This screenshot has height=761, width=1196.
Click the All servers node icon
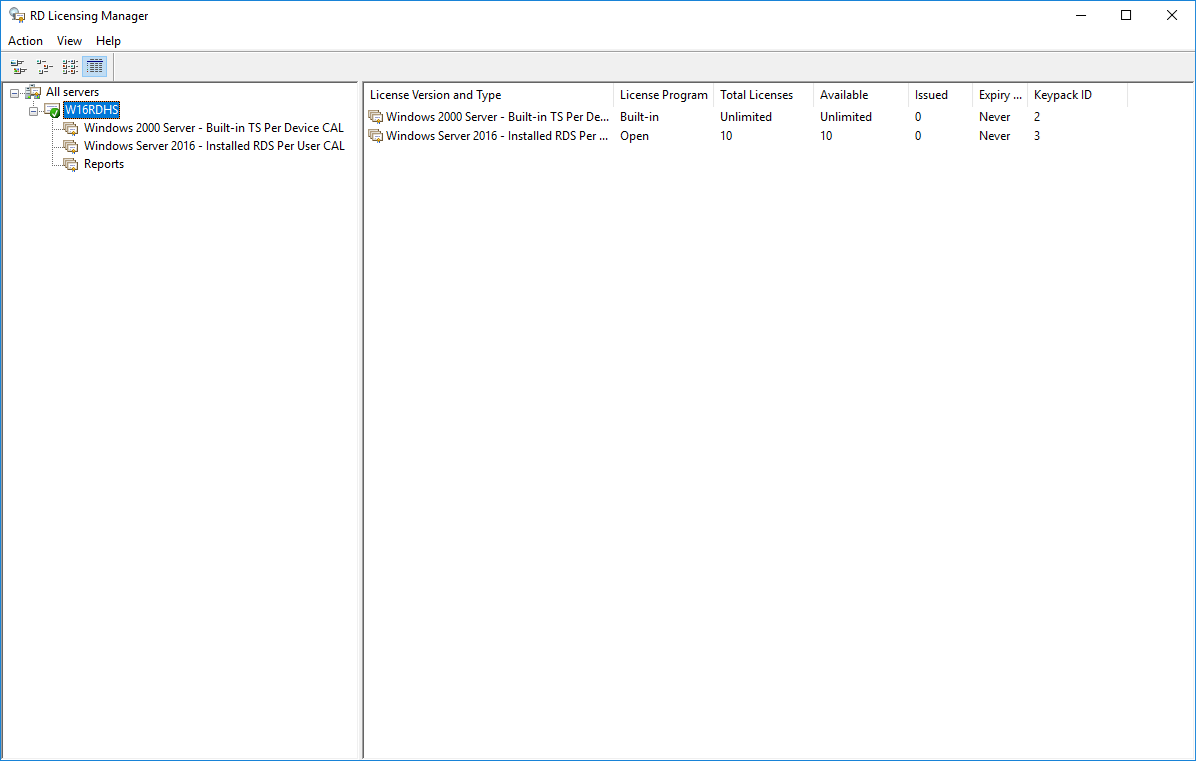click(x=33, y=92)
